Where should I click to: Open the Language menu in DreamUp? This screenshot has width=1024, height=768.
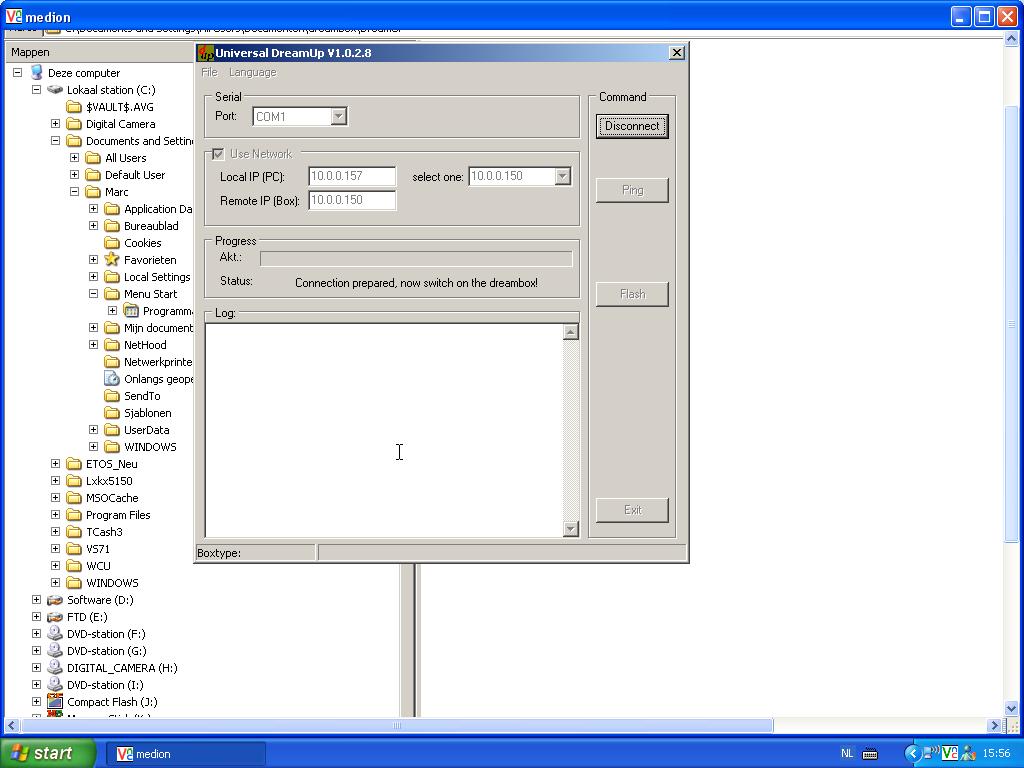pyautogui.click(x=252, y=72)
